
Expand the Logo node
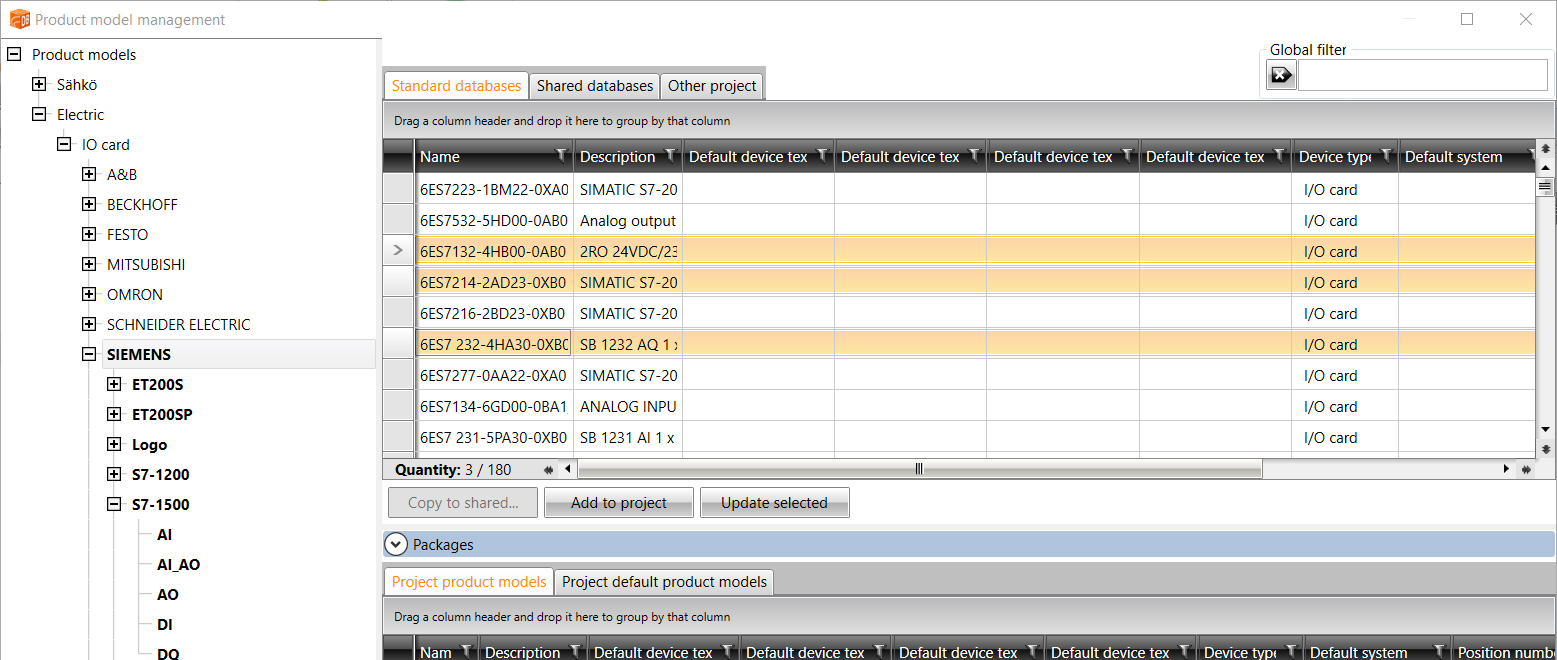click(114, 444)
